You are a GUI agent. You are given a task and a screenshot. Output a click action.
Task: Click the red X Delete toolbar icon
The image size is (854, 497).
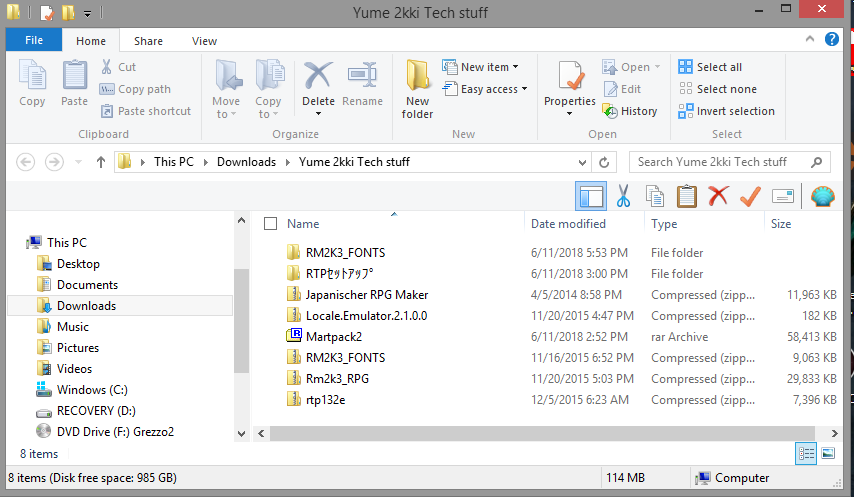pyautogui.click(x=717, y=195)
